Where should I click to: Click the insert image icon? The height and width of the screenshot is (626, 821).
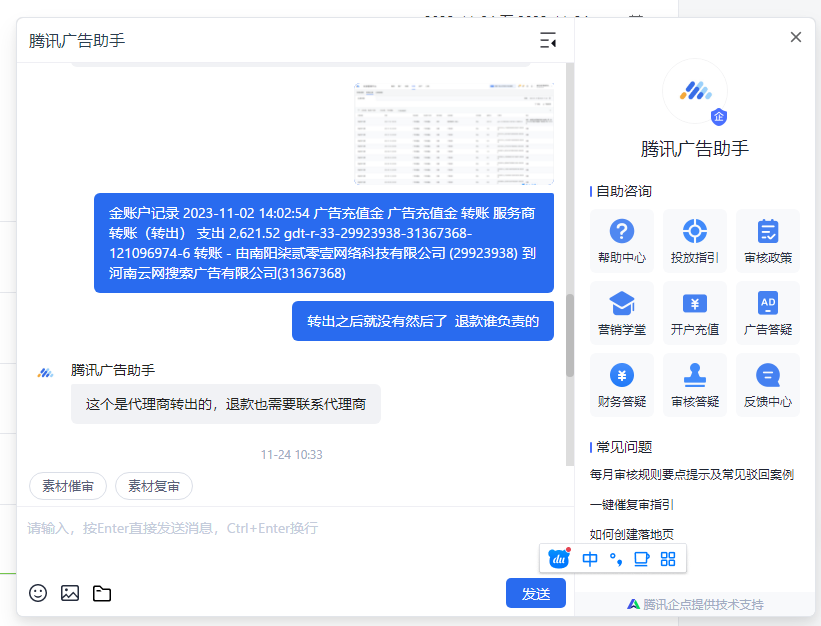click(70, 593)
